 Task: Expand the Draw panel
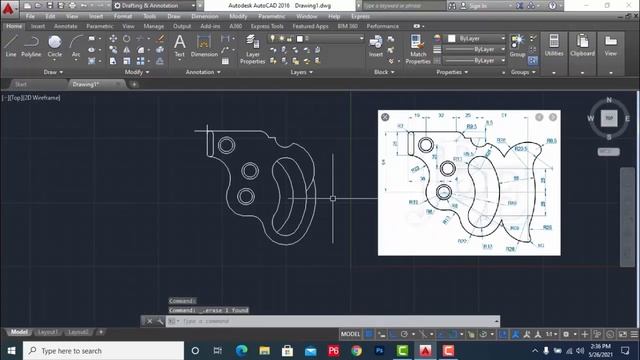pyautogui.click(x=53, y=72)
